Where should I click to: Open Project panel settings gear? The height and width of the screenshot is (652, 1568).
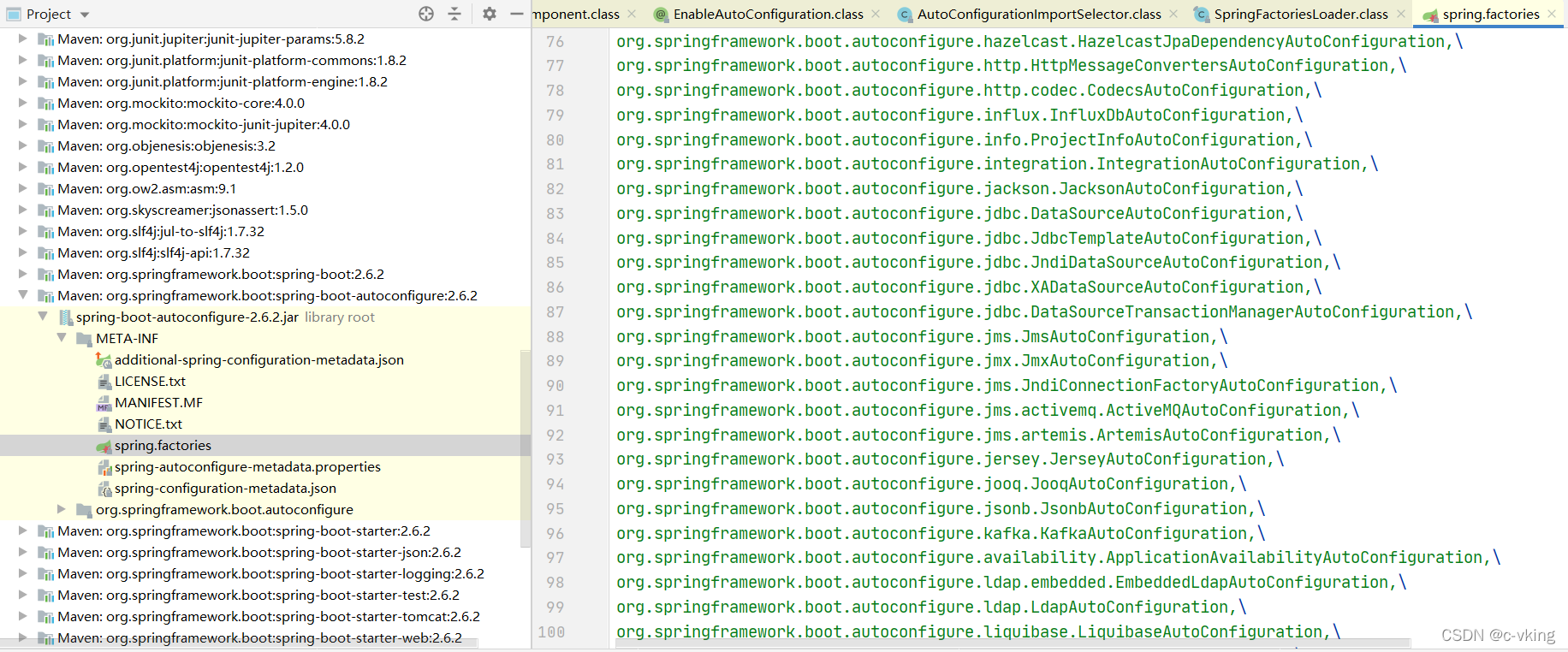tap(490, 14)
